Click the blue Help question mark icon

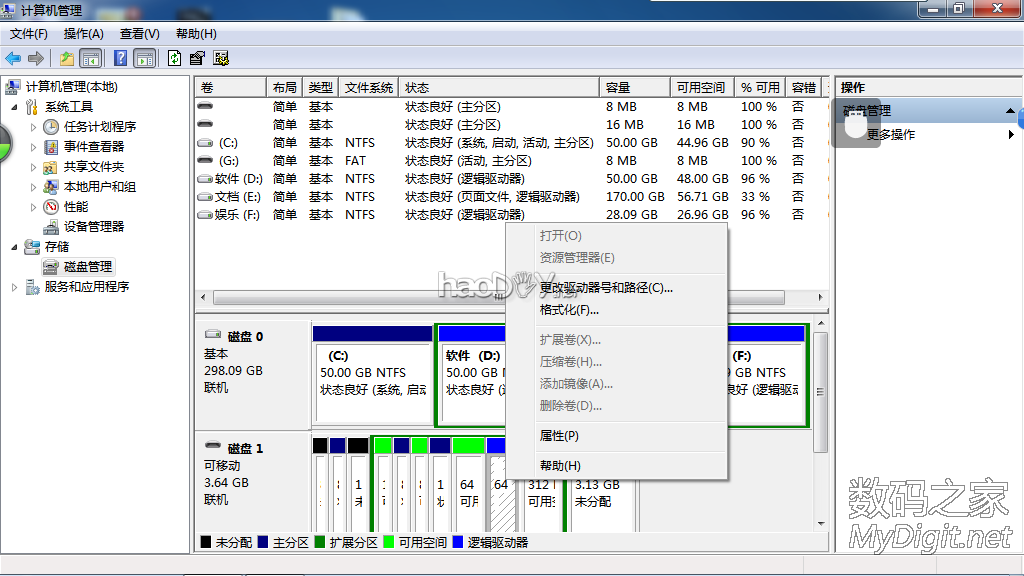[121, 58]
